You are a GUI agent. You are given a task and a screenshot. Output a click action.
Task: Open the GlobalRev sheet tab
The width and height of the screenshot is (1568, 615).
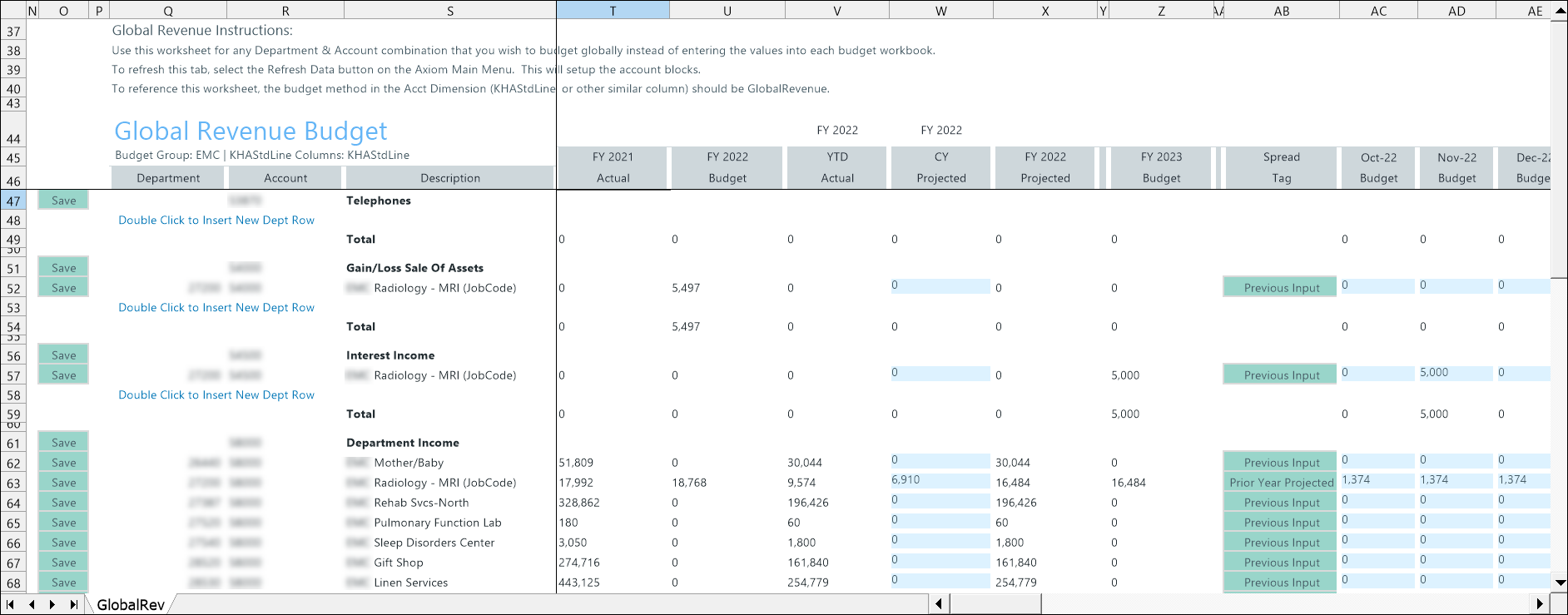(x=131, y=605)
